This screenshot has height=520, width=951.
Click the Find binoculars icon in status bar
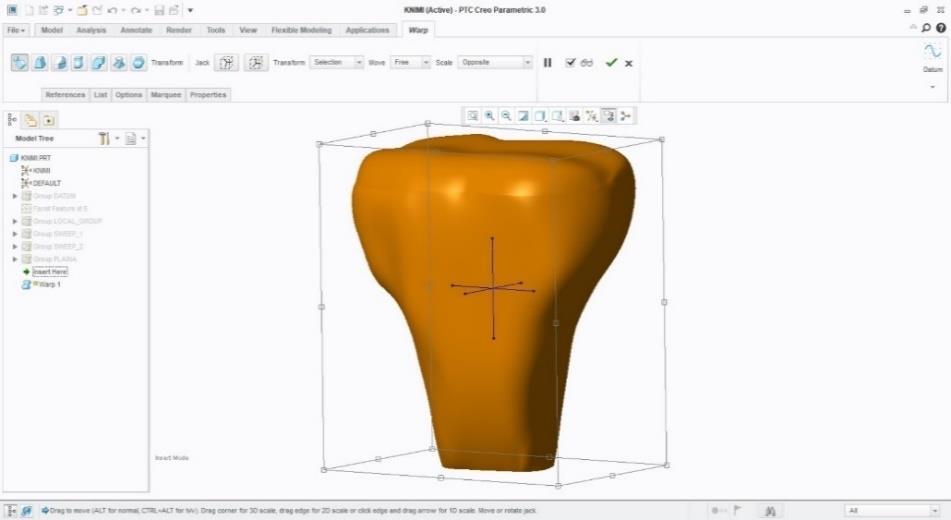point(770,511)
